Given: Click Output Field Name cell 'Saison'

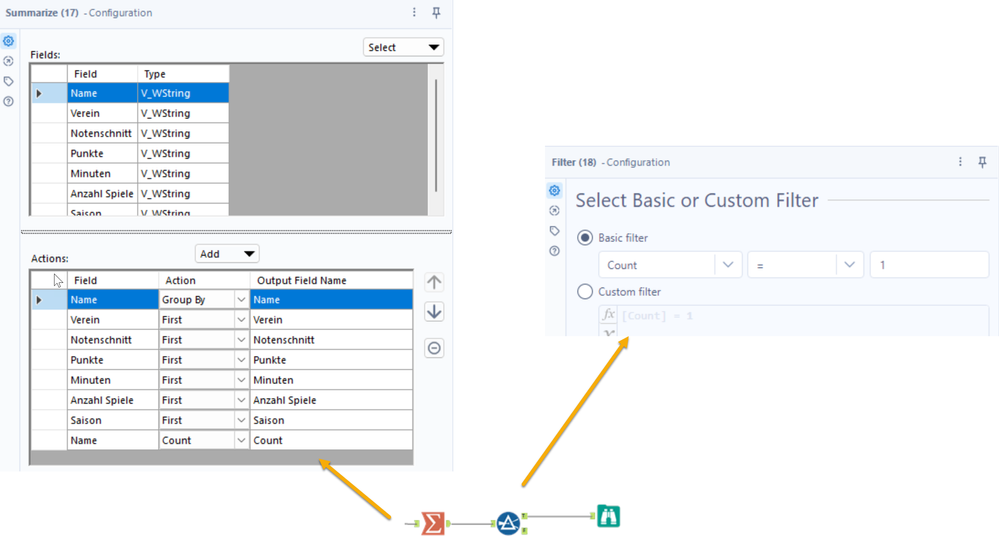Looking at the screenshot, I should tap(331, 420).
